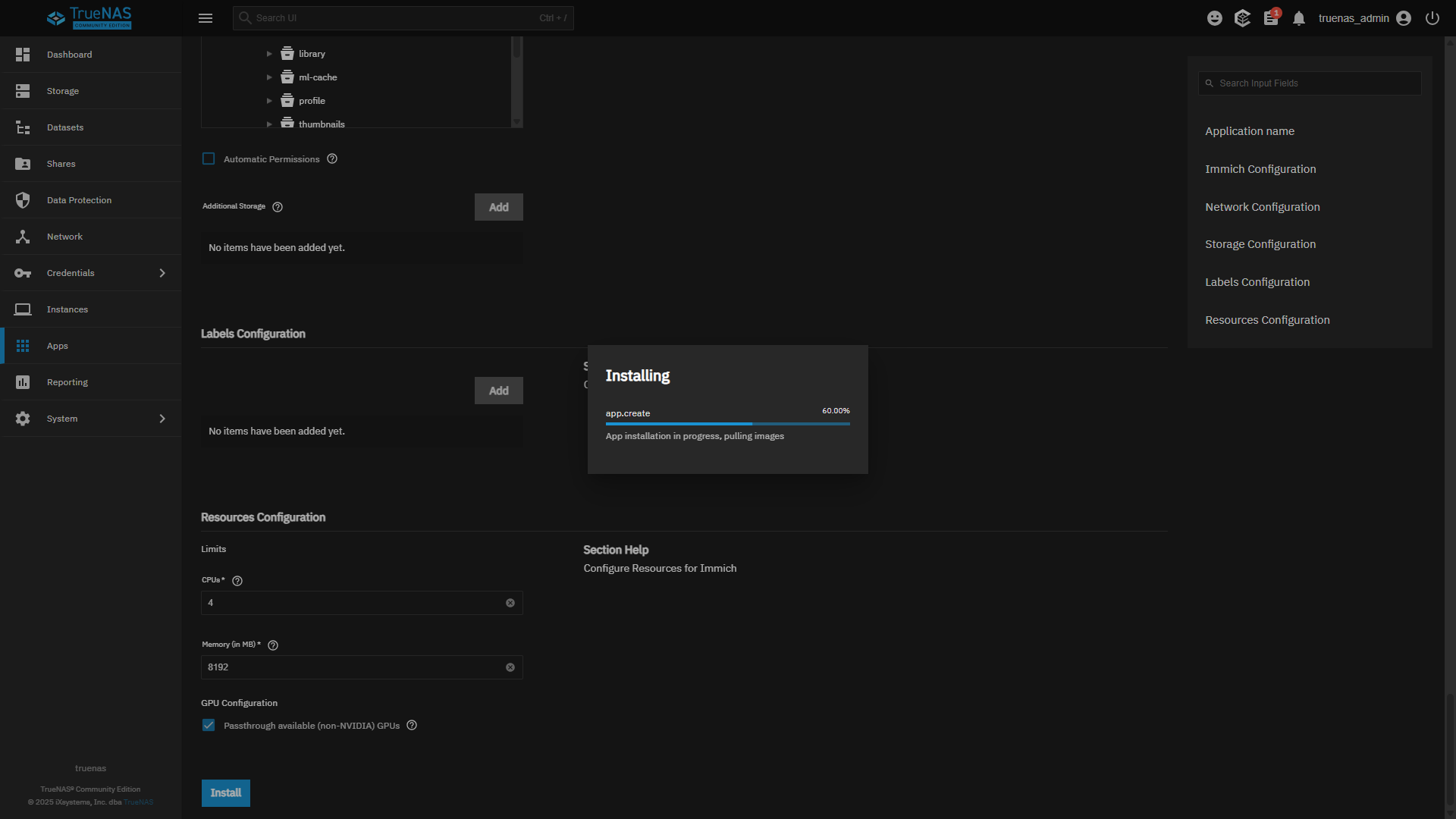Uncheck Passthrough available non-NVIDIA GPUs
Image resolution: width=1456 pixels, height=819 pixels.
209,726
